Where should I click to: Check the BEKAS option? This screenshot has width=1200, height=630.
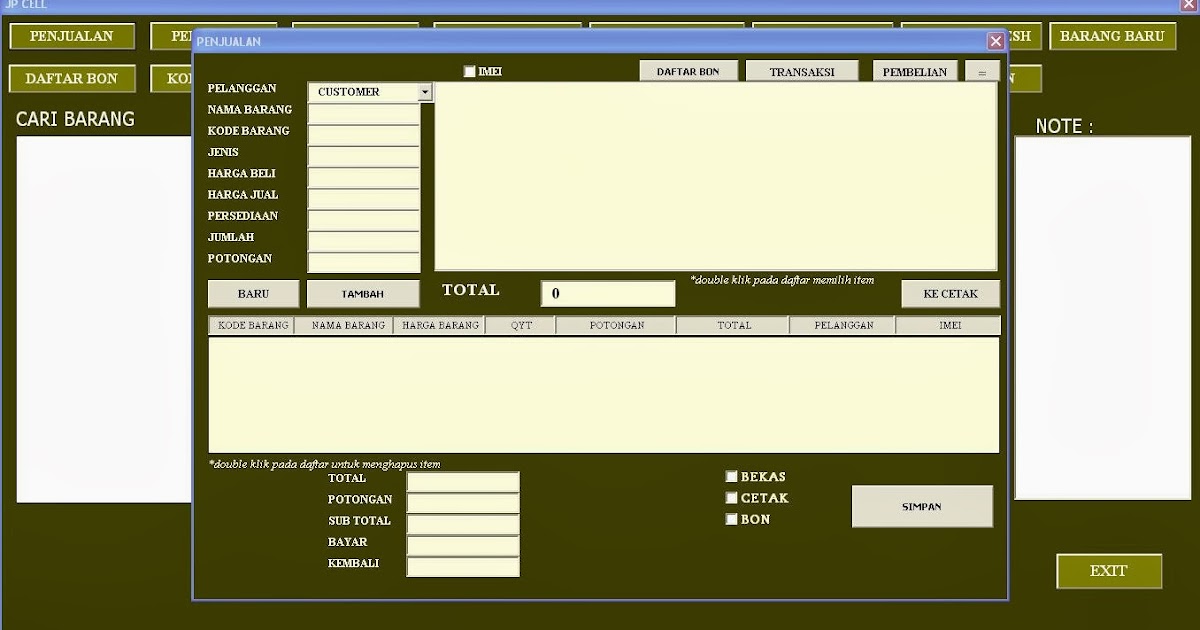732,476
